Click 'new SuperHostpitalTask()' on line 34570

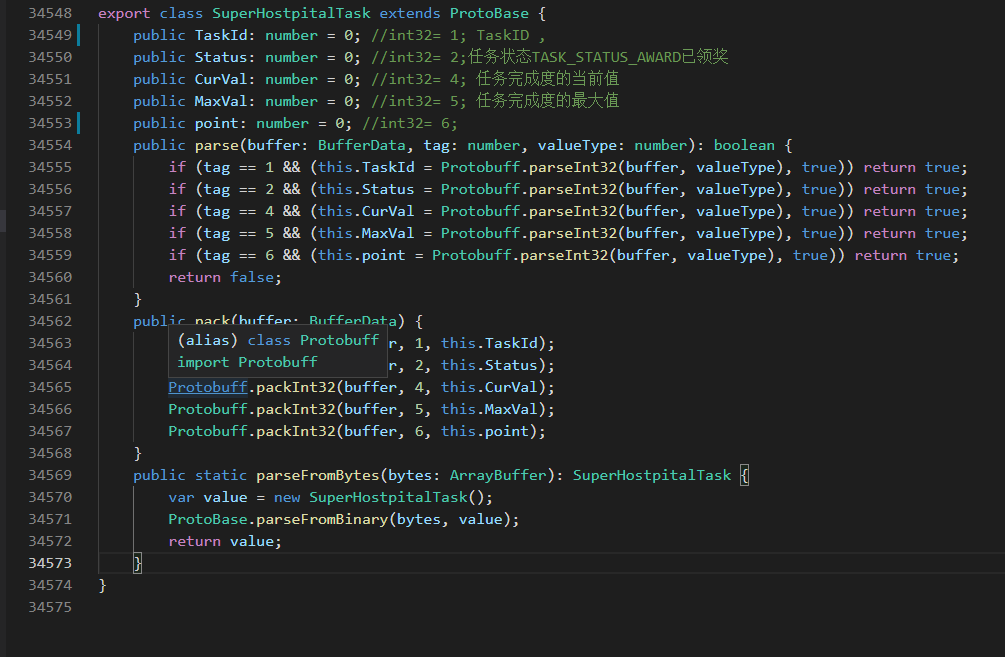click(383, 497)
